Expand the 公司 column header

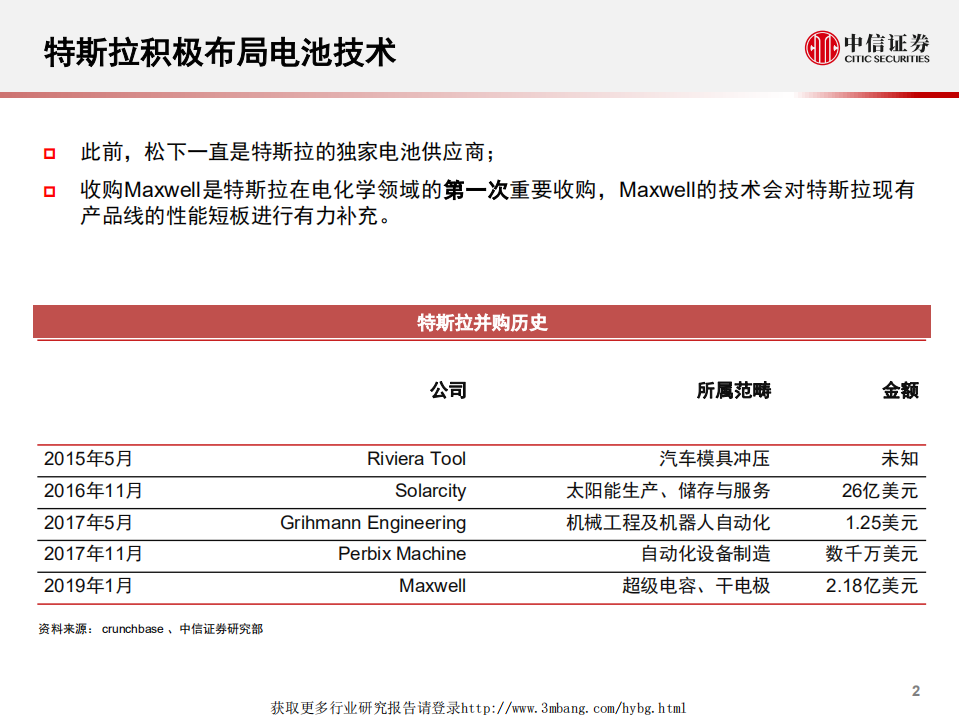pos(448,390)
